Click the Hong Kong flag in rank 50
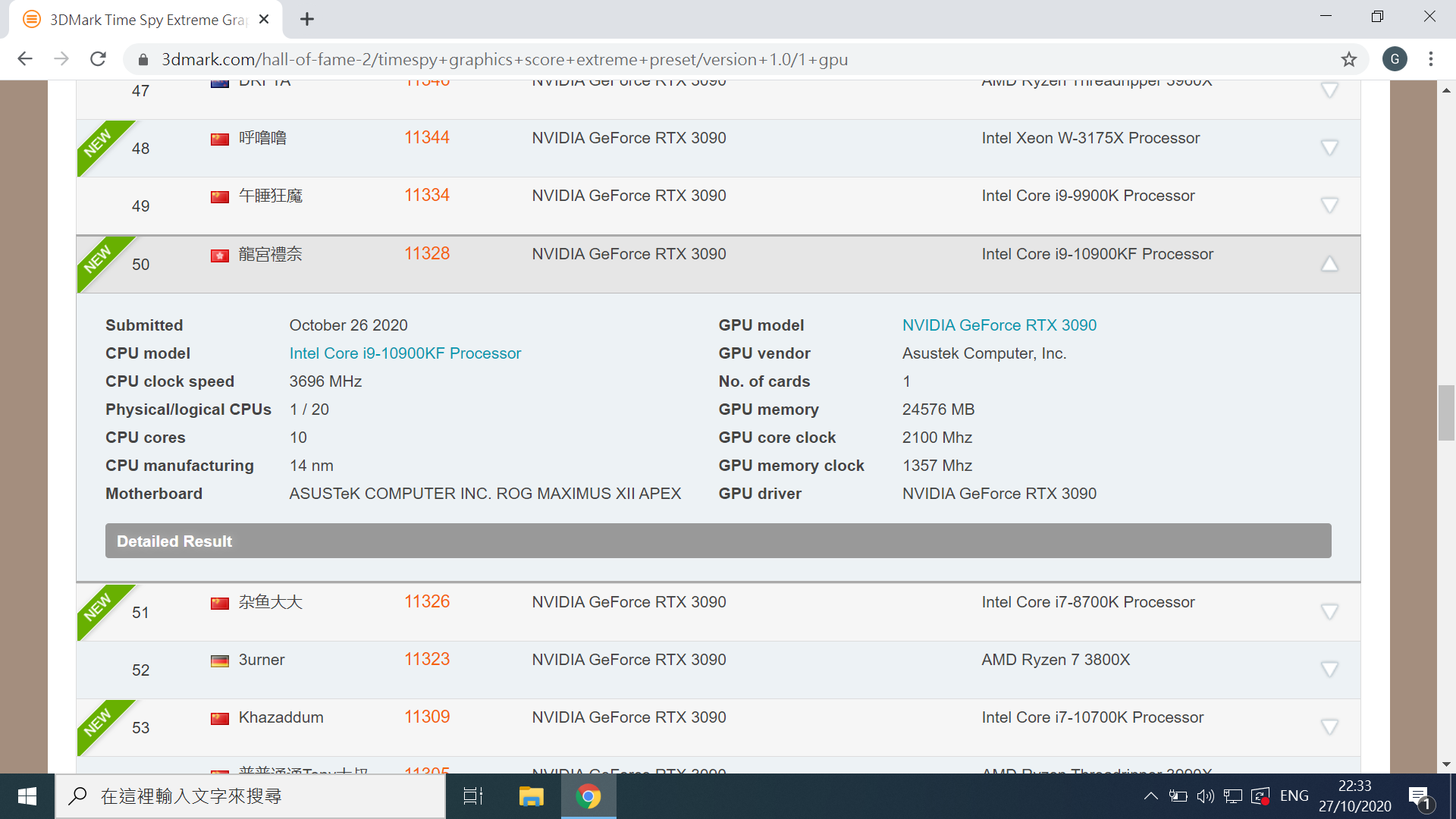This screenshot has width=1456, height=819. tap(220, 256)
